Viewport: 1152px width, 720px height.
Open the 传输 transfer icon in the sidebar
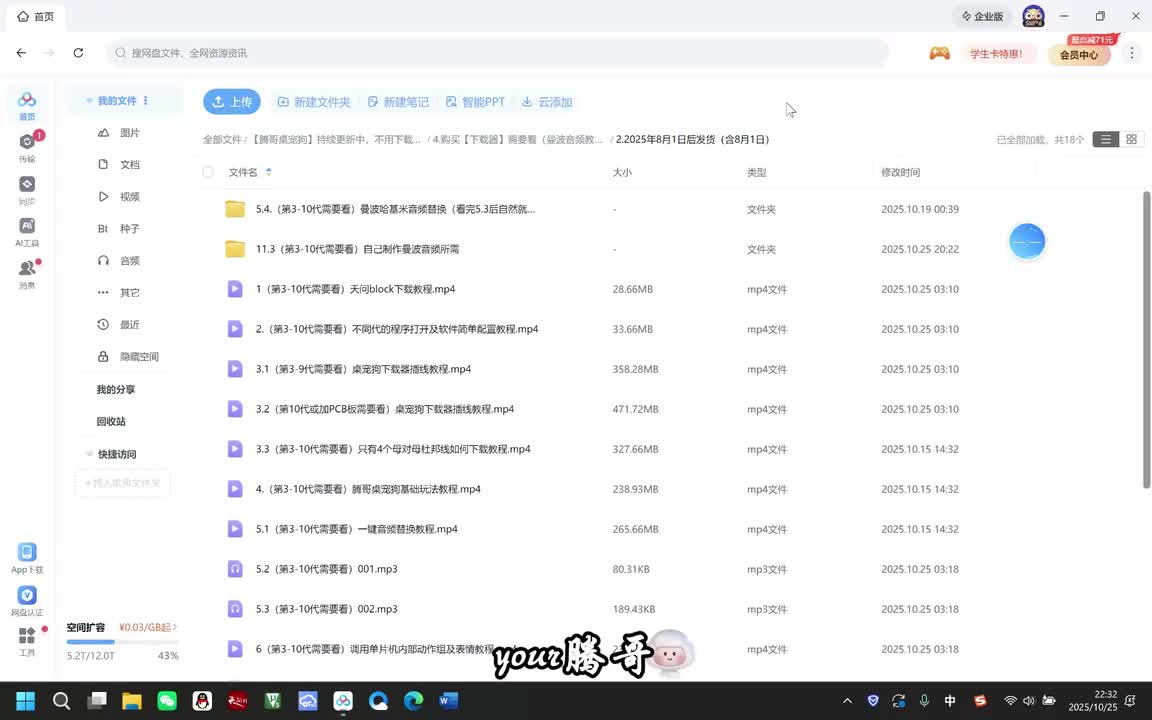click(x=27, y=147)
